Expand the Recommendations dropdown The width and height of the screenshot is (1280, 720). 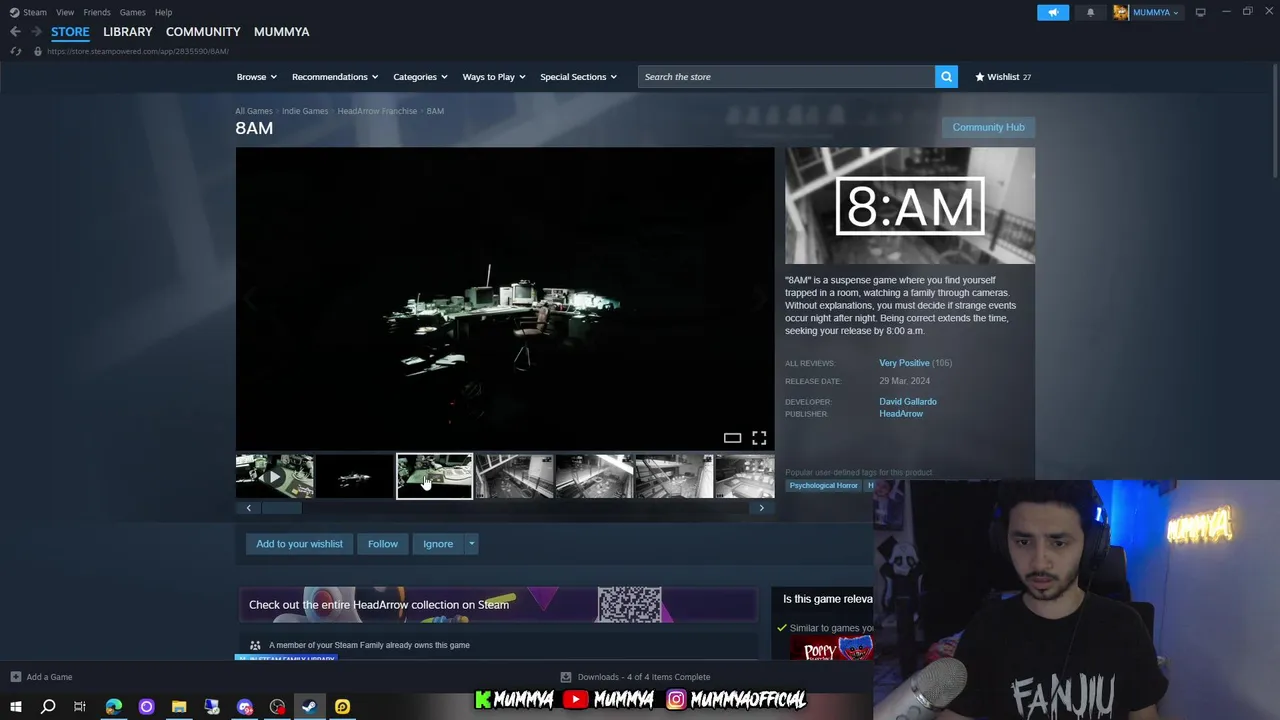pos(335,77)
